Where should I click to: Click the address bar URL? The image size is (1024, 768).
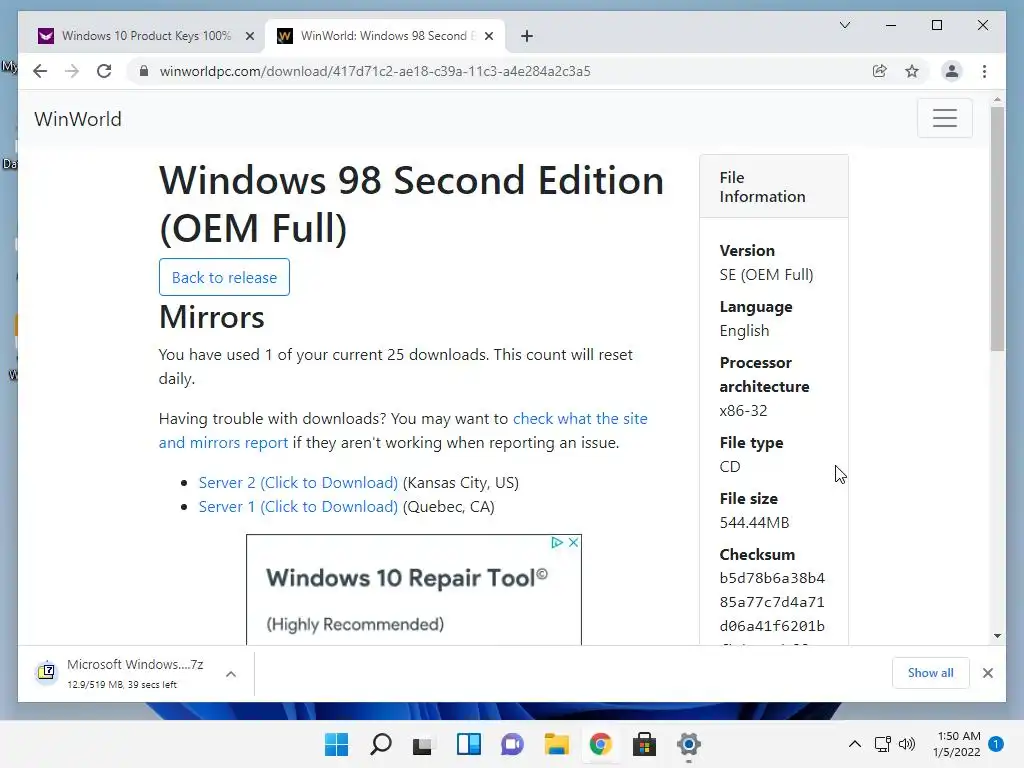375,71
